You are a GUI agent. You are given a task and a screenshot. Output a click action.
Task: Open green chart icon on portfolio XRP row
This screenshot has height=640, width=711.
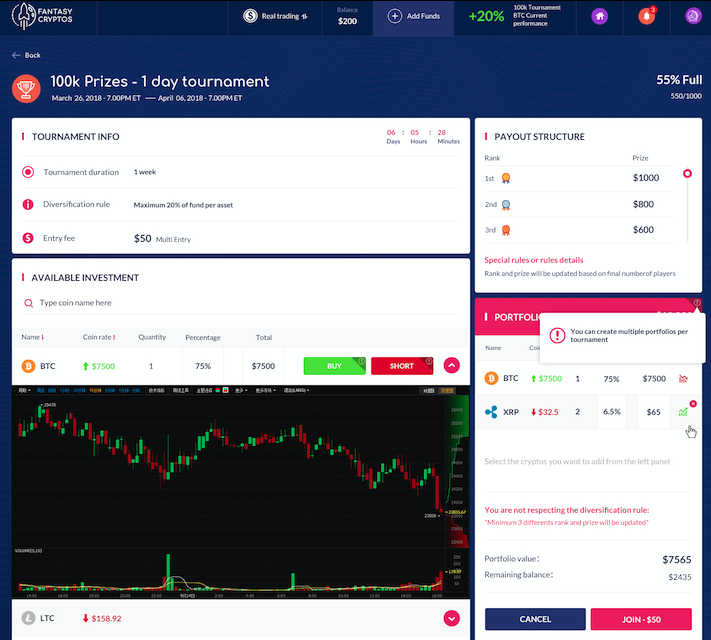point(683,412)
